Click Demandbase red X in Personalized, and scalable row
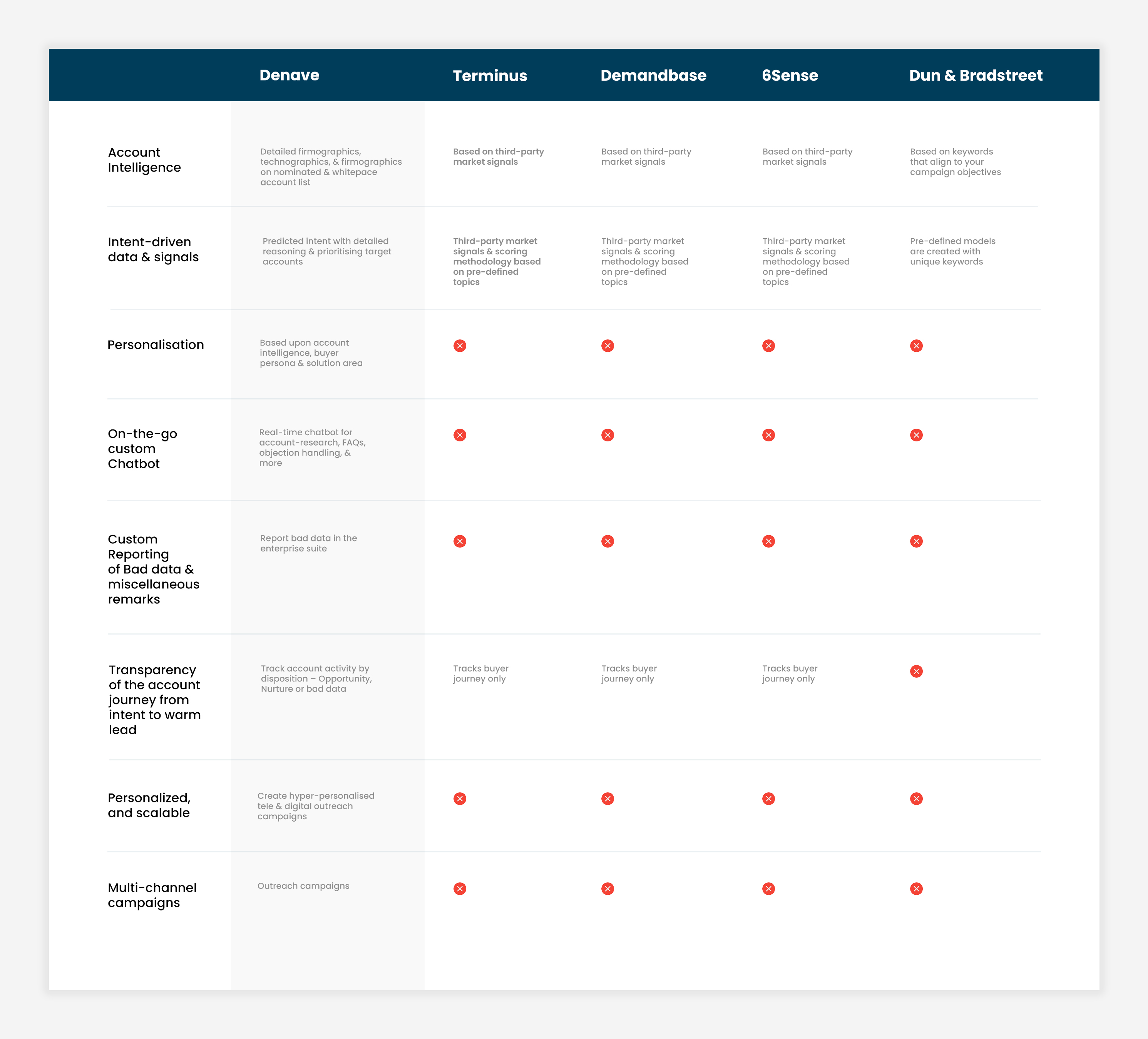The height and width of the screenshot is (1039, 1148). coord(607,799)
